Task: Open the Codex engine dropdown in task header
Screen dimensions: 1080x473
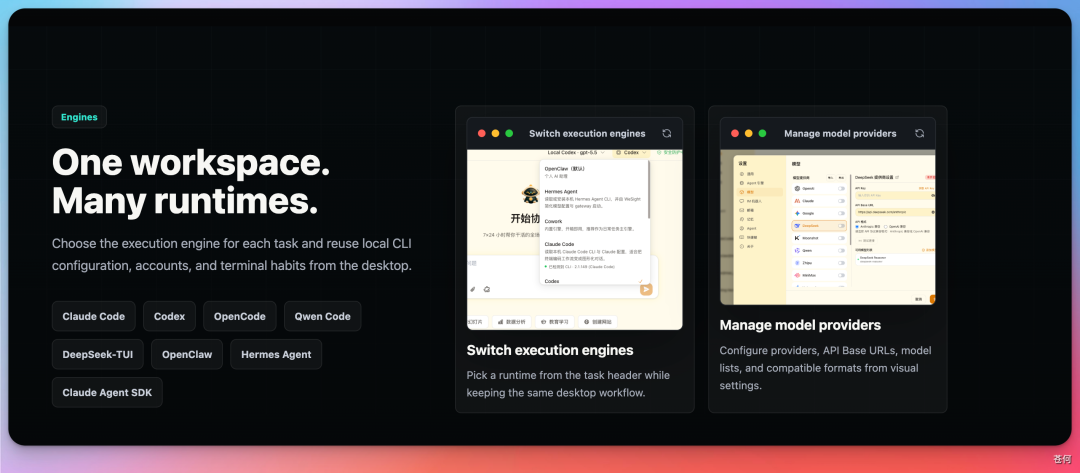Action: pos(631,152)
